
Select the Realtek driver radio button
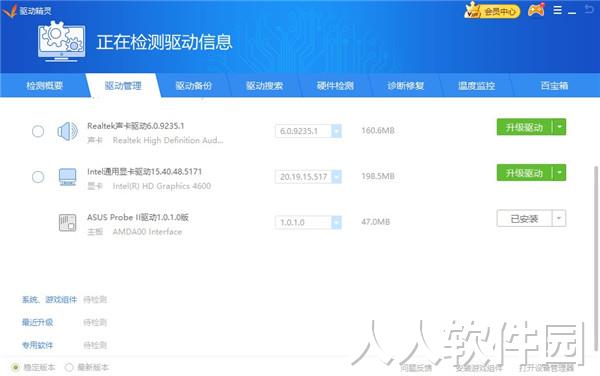click(x=38, y=131)
